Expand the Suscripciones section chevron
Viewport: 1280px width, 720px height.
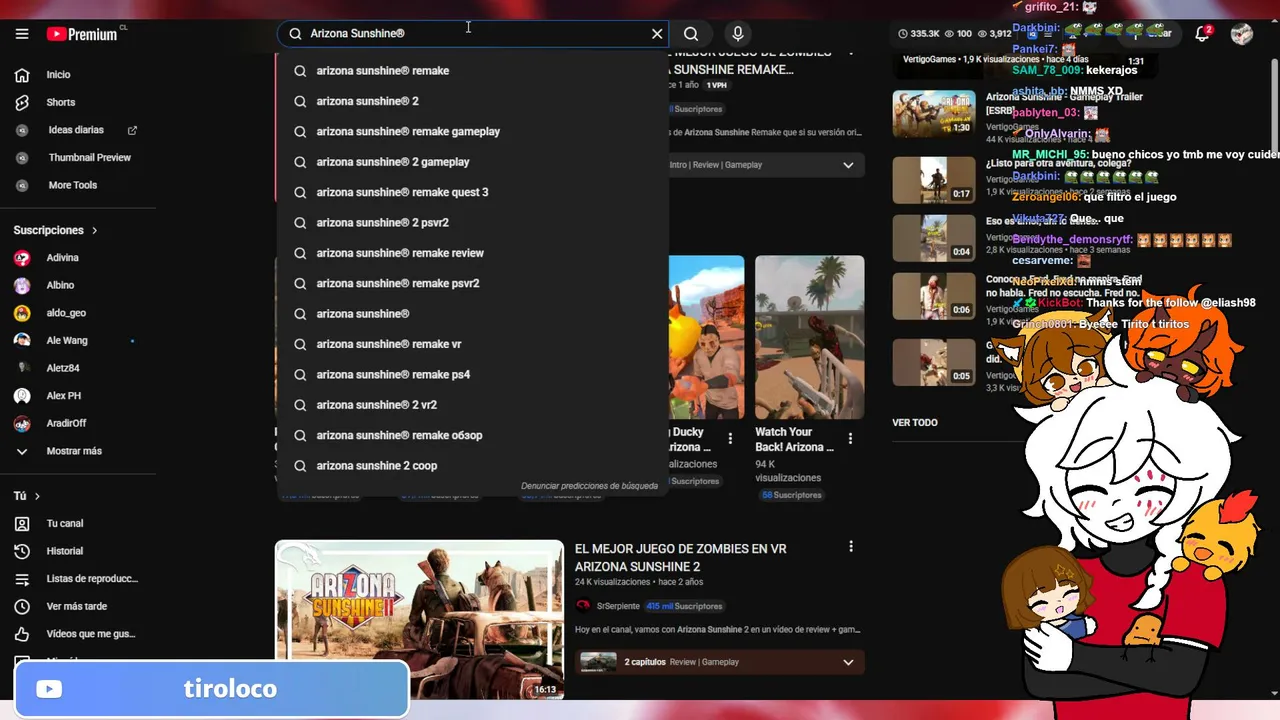pos(95,230)
